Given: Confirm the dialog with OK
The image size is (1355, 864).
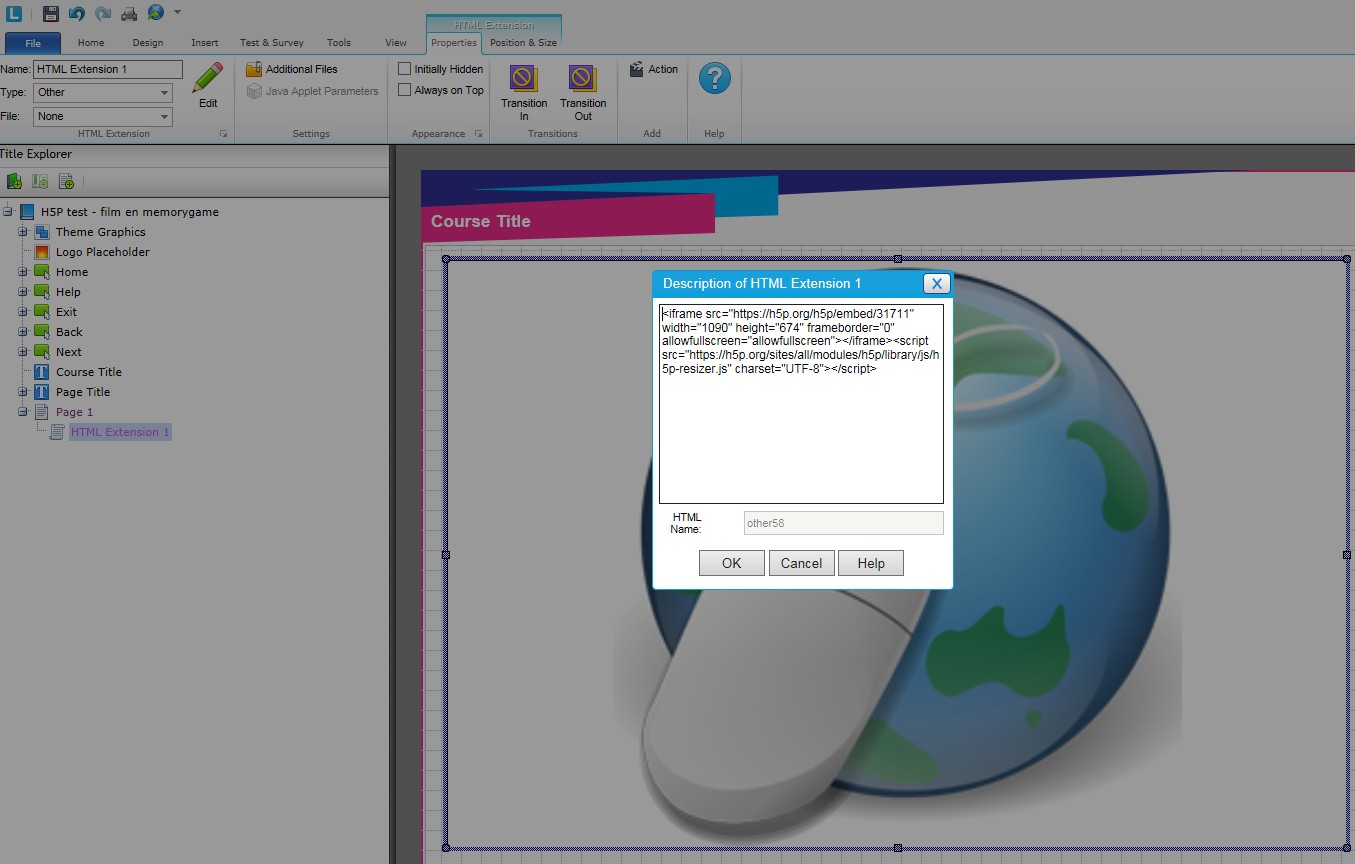Looking at the screenshot, I should pyautogui.click(x=732, y=563).
